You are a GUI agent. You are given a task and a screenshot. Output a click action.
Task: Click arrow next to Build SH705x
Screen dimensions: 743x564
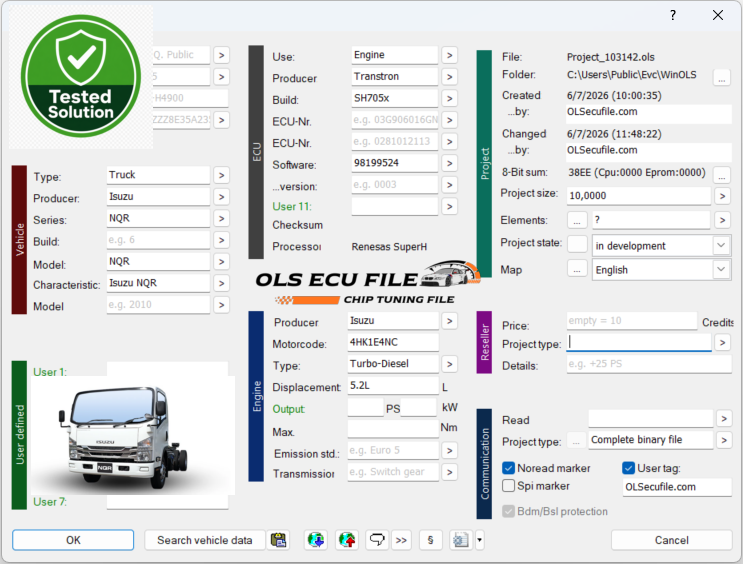point(449,99)
